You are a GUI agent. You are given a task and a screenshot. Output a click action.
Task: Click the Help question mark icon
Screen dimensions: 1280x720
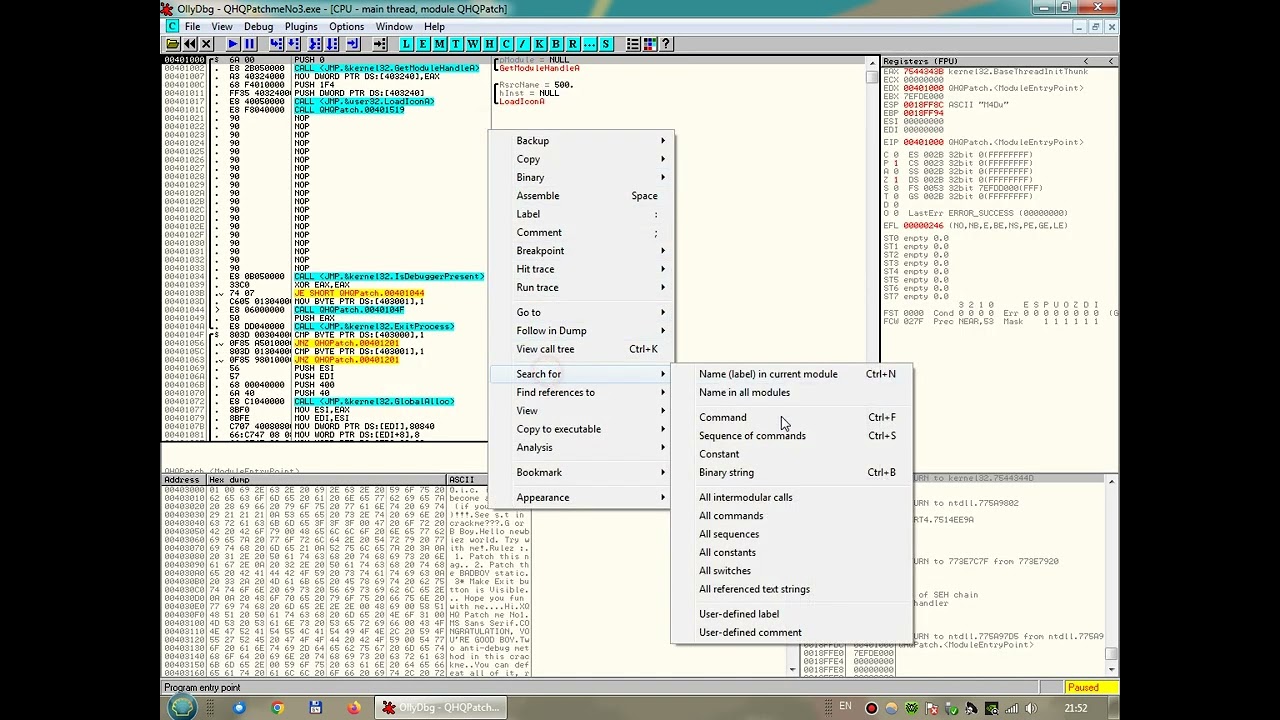pyautogui.click(x=665, y=44)
